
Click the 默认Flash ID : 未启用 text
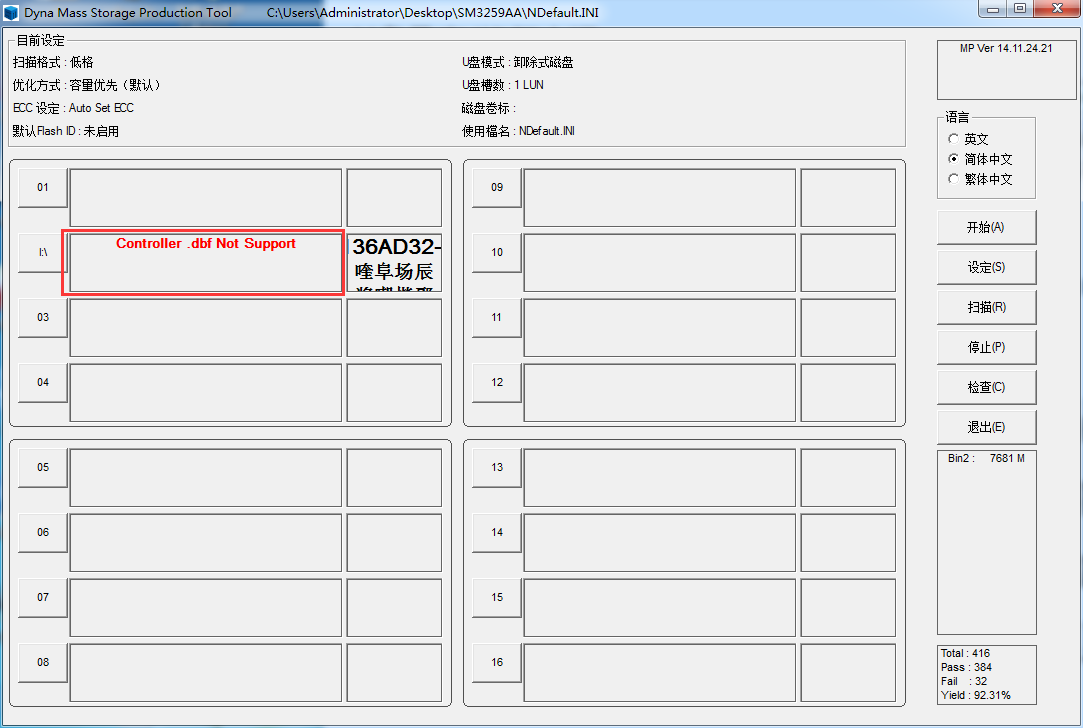66,131
